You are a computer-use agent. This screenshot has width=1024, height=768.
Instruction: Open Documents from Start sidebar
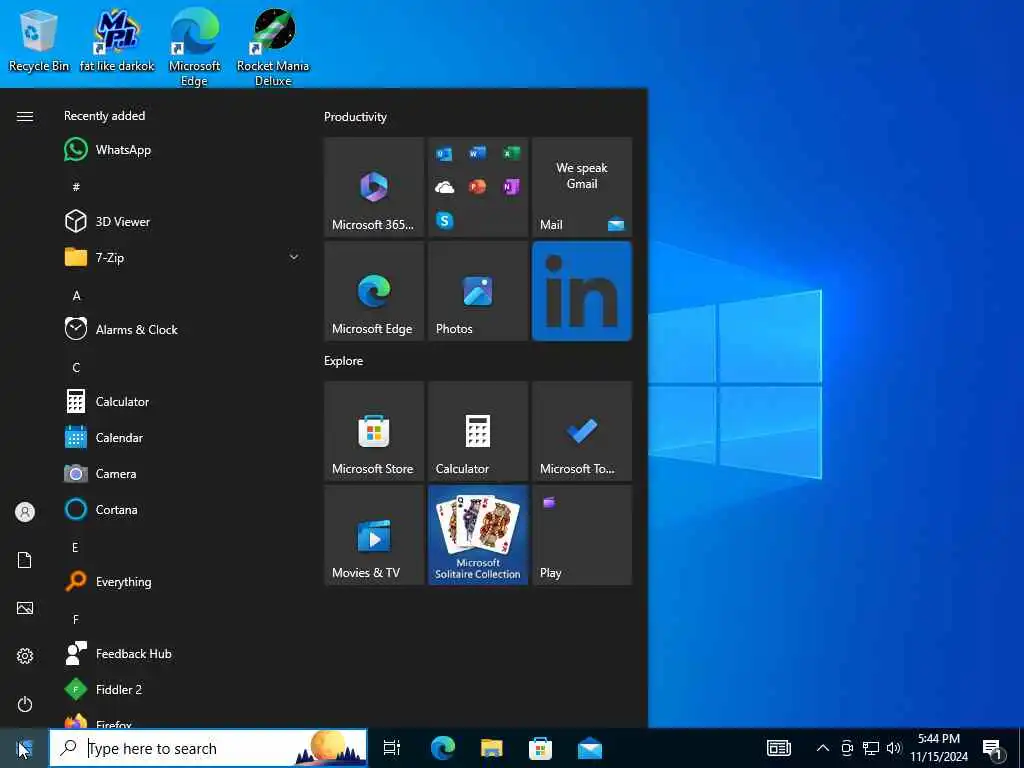25,560
